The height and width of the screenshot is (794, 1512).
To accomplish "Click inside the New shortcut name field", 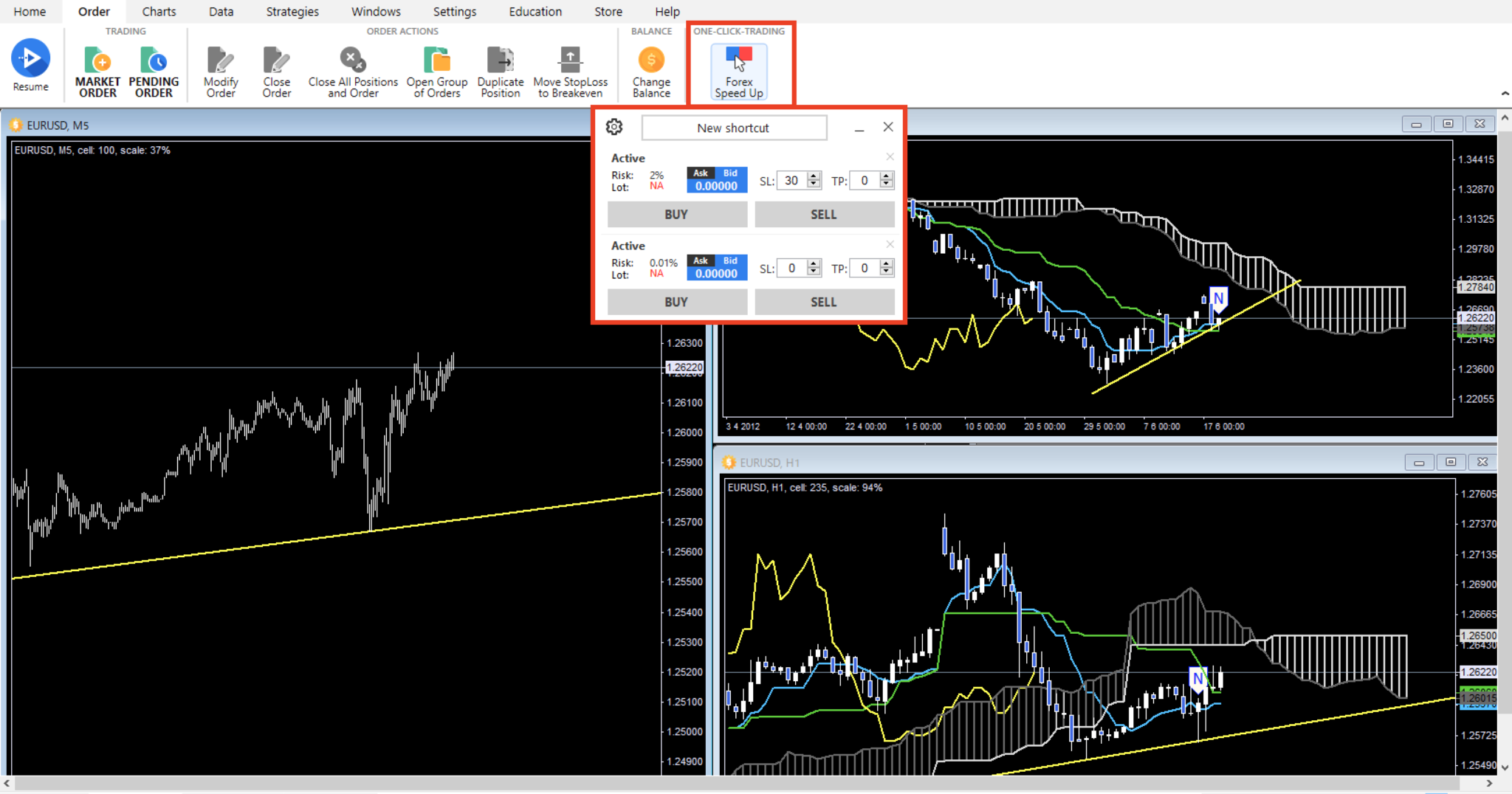I will (733, 128).
